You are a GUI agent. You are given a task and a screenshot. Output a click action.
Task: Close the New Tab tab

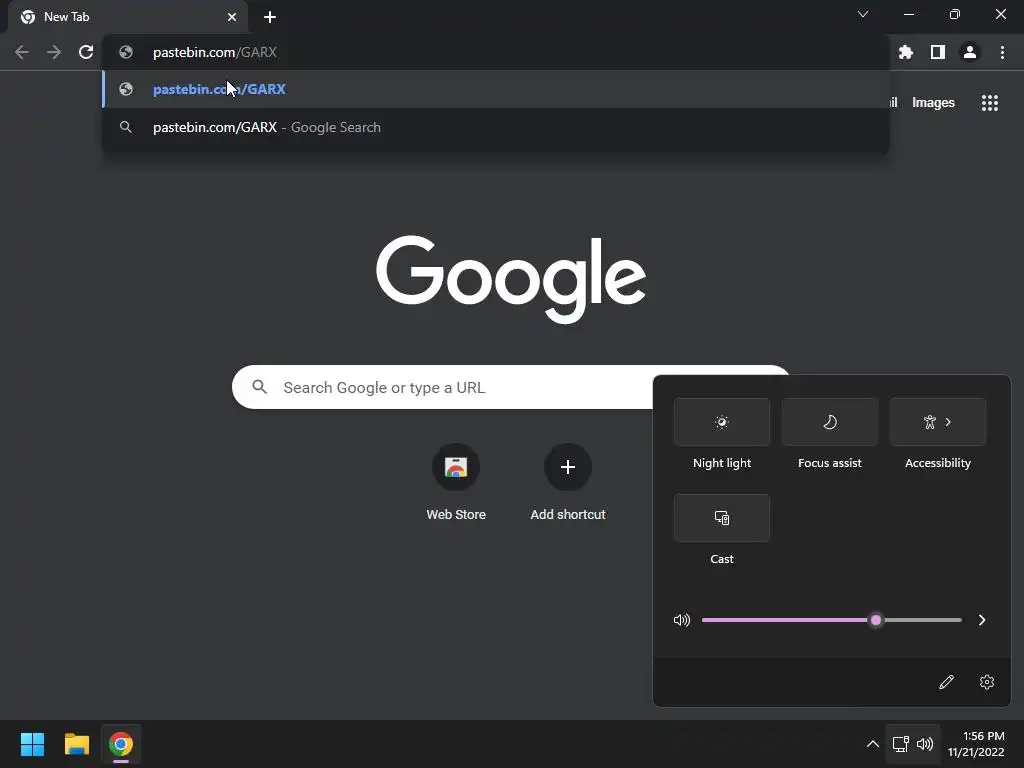(232, 17)
